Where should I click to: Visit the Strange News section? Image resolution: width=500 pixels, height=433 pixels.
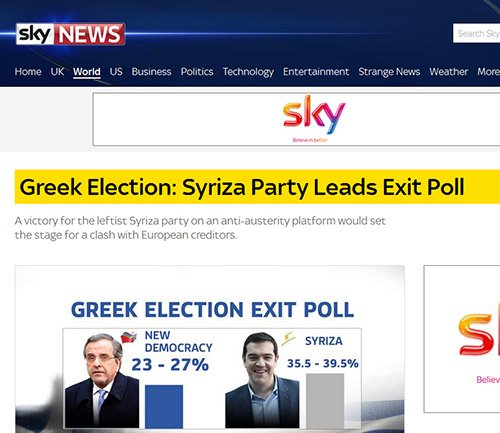point(389,72)
